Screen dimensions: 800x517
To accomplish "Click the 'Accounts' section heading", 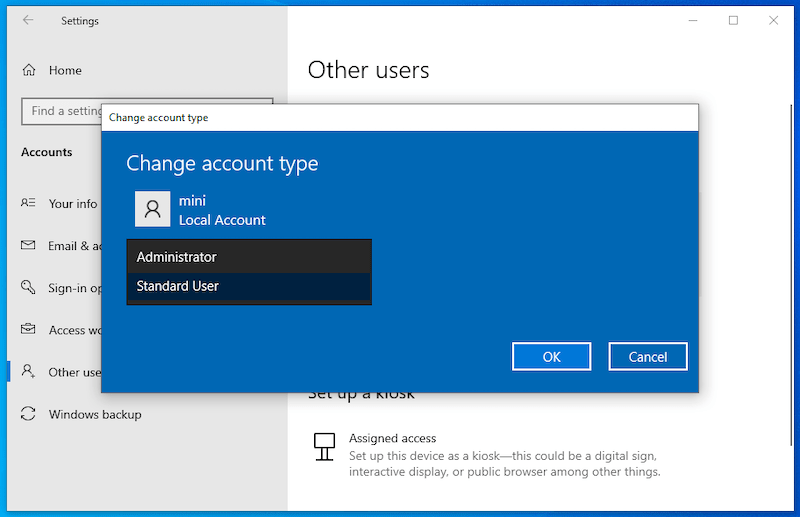I will pyautogui.click(x=46, y=152).
